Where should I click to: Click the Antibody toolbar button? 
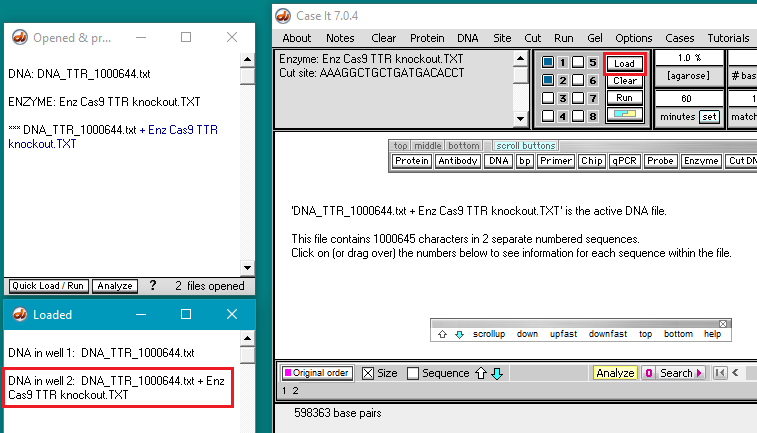click(458, 161)
